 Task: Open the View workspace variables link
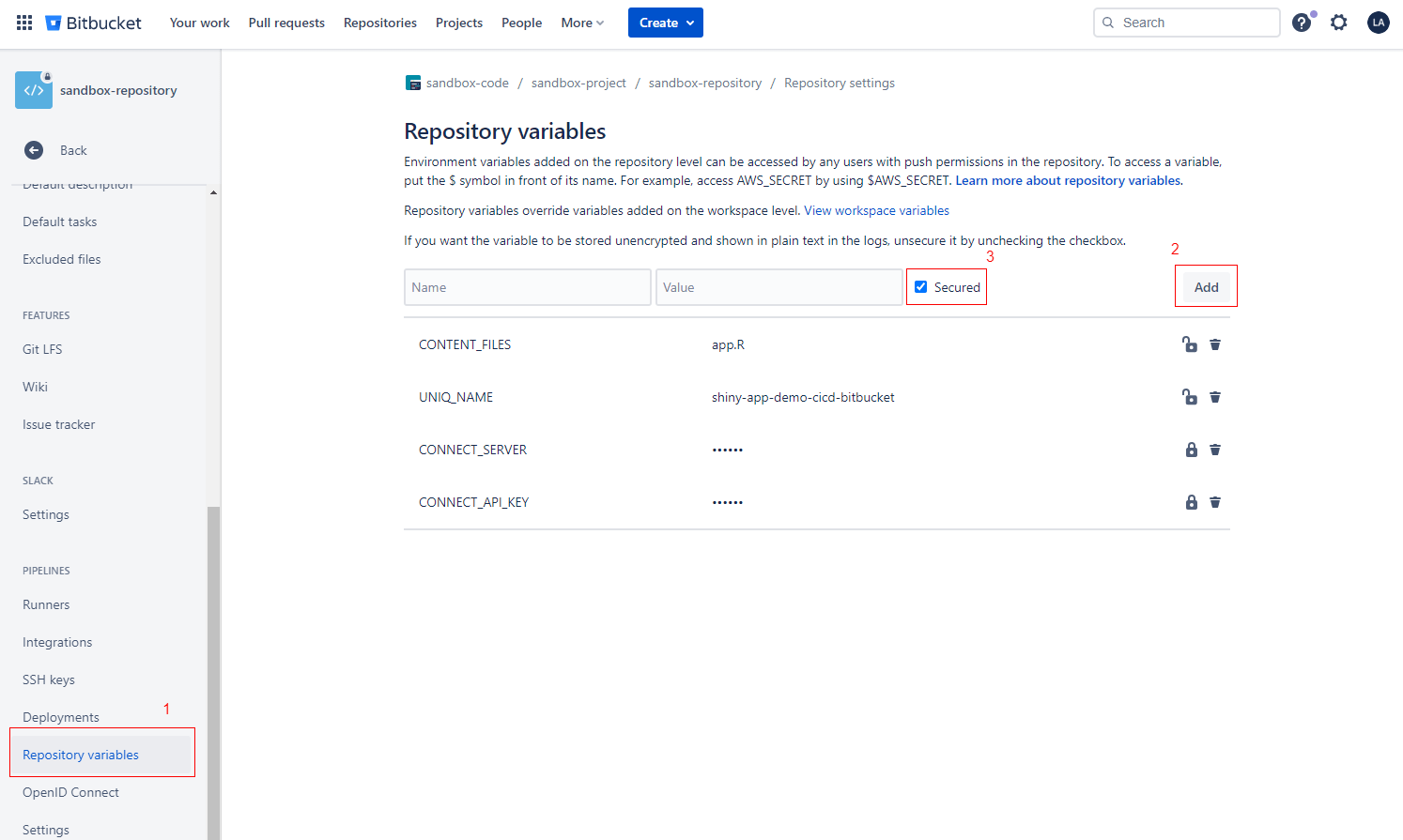pos(875,210)
